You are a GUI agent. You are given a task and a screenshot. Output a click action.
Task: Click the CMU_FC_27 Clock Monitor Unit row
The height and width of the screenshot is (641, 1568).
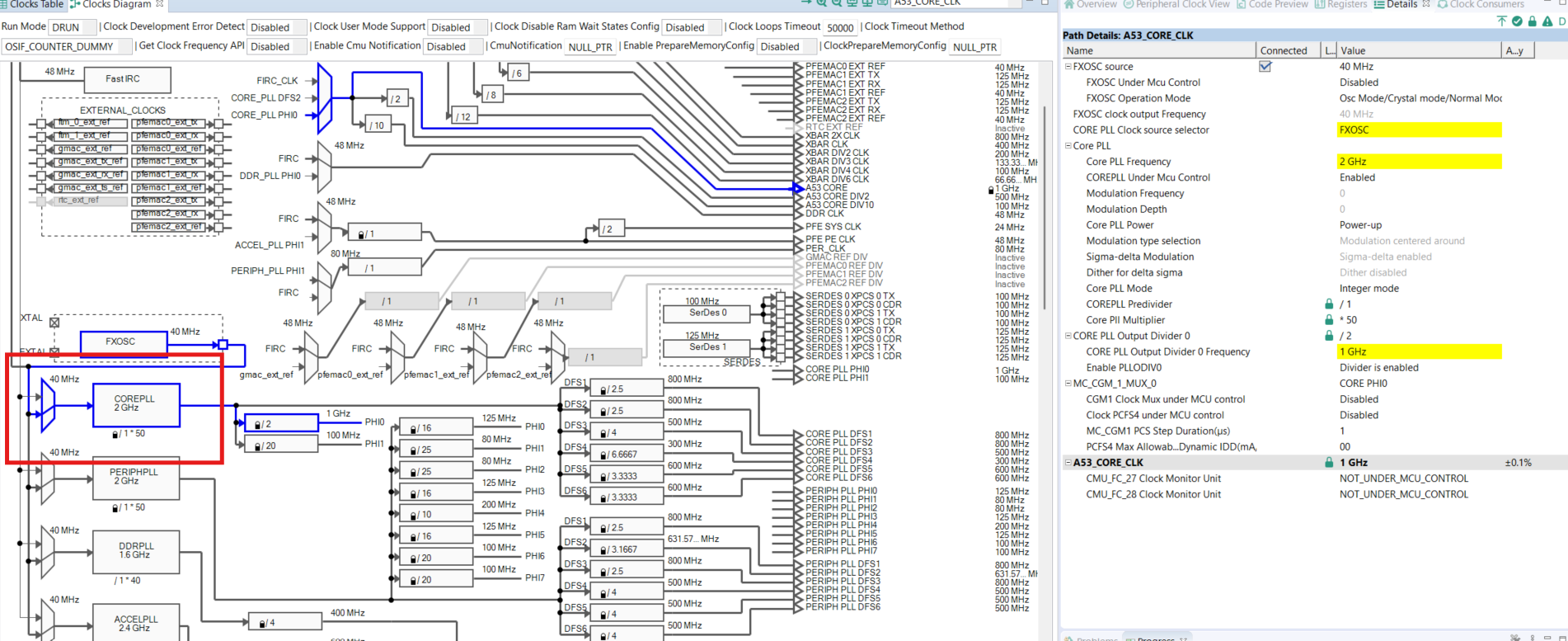point(1314,478)
